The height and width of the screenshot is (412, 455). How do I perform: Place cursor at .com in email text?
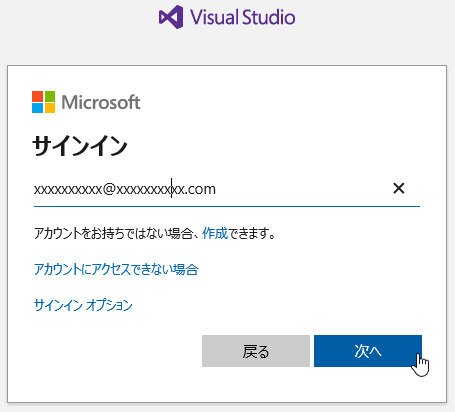click(x=200, y=189)
